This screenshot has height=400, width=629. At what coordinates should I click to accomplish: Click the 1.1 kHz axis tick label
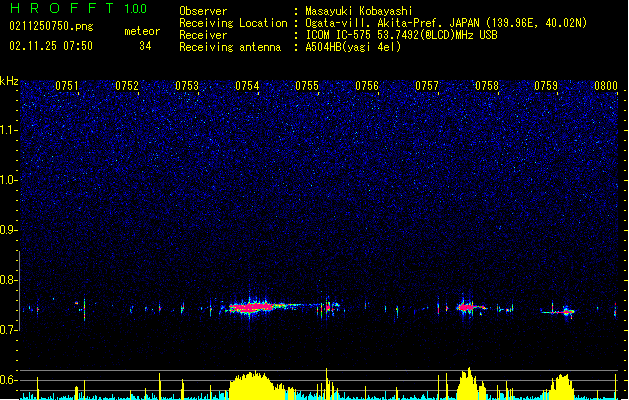tap(9, 130)
